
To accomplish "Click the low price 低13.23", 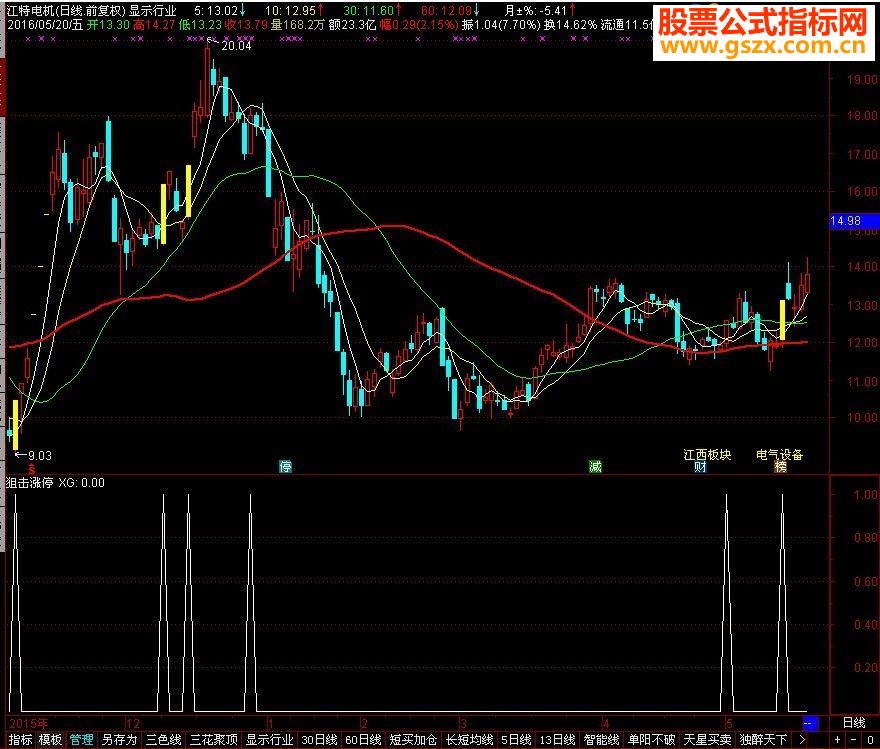I will (200, 25).
